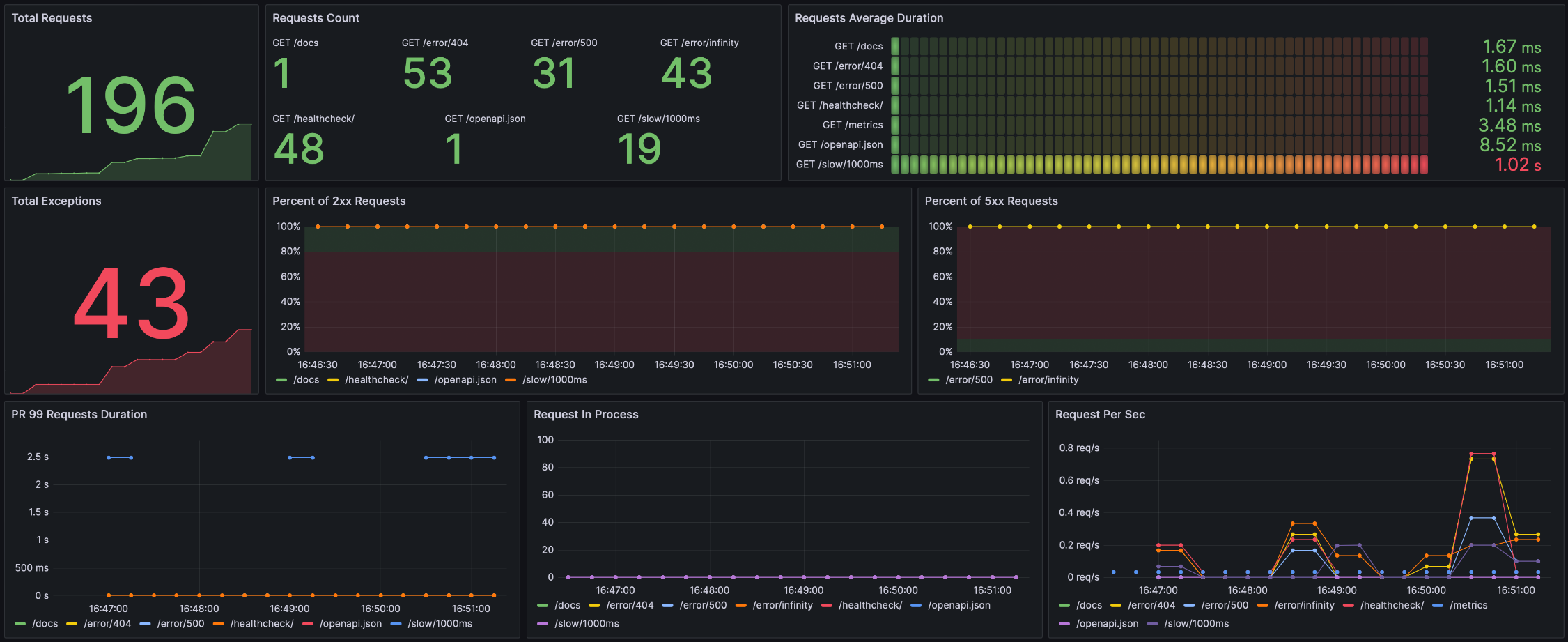1568x642 pixels.
Task: Toggle /docs series in PR 99 legend
Action: point(45,624)
